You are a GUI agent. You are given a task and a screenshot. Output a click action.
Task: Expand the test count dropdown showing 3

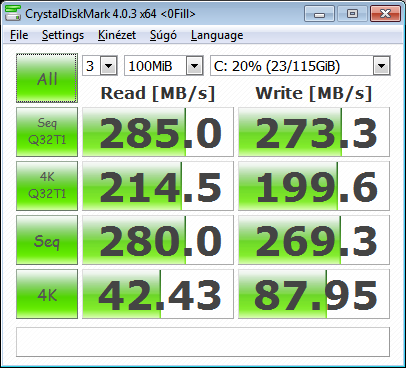tap(109, 66)
